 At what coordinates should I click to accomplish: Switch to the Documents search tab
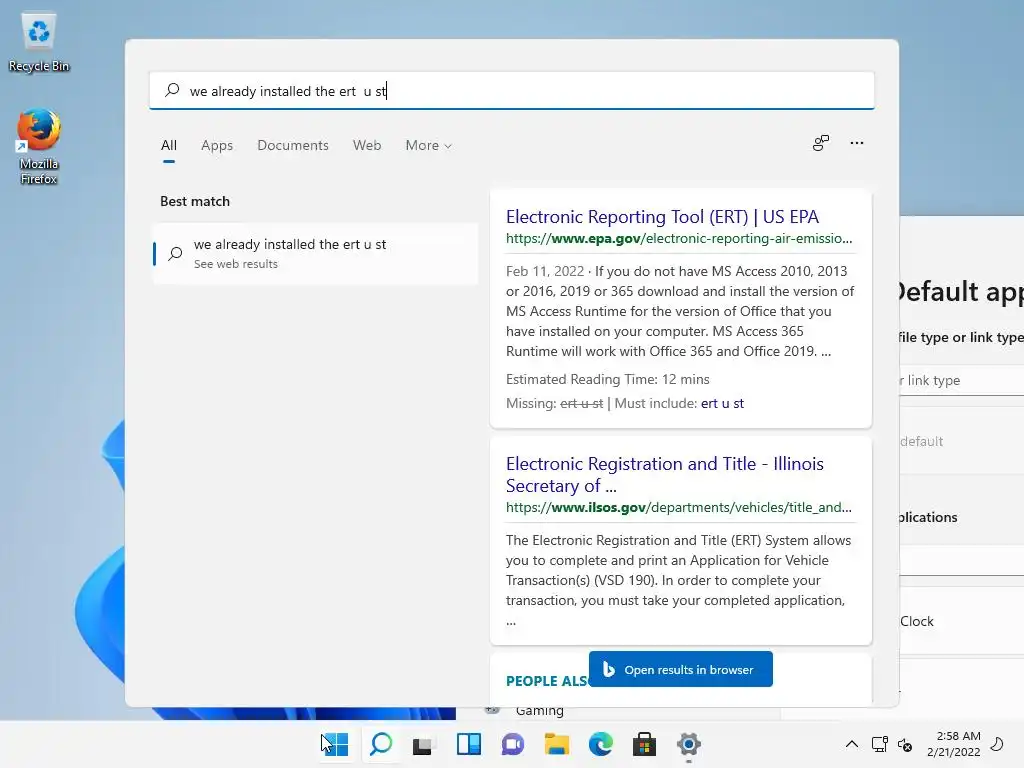tap(293, 145)
